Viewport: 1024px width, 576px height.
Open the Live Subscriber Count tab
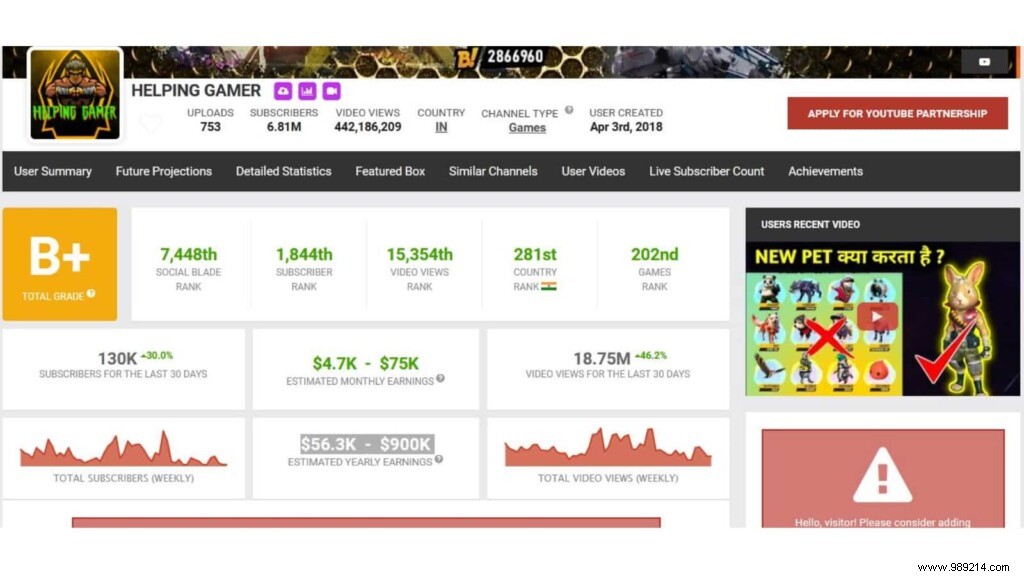pos(706,171)
